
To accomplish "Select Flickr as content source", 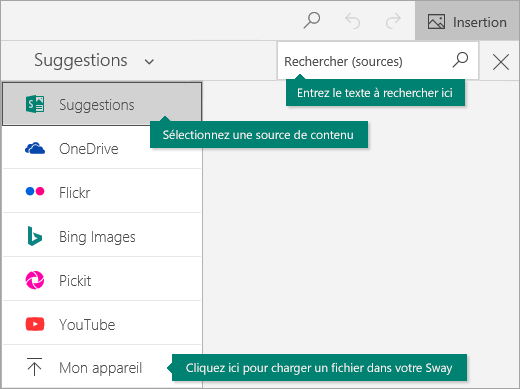I will (x=102, y=192).
